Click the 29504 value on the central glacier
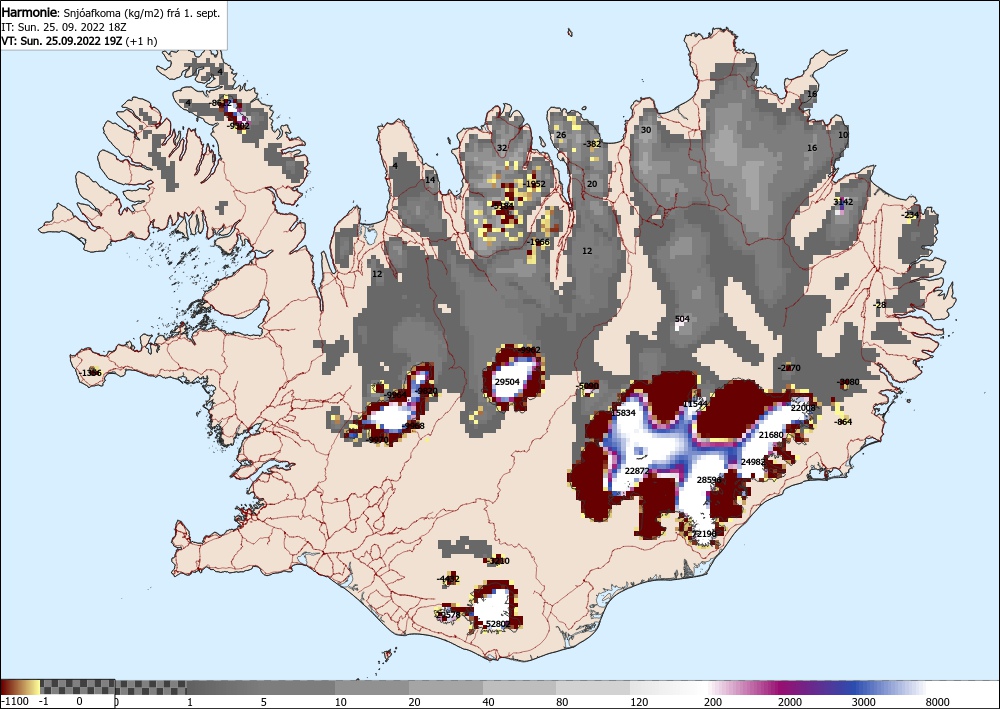This screenshot has height=709, width=1000. 507,382
